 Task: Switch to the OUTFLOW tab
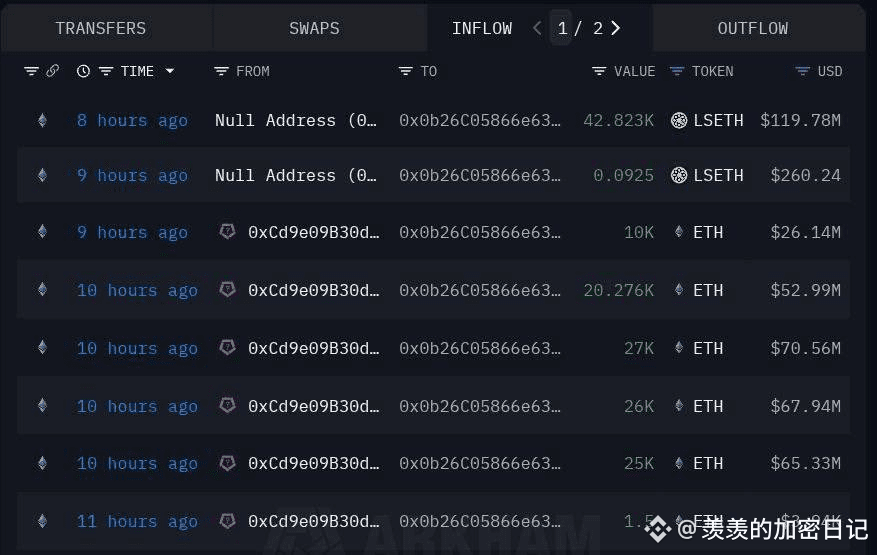tap(753, 29)
